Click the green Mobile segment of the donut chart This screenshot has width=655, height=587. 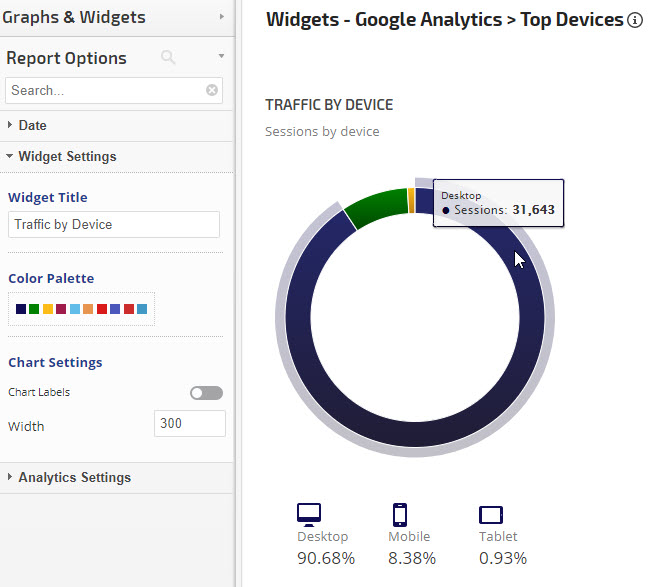coord(376,206)
